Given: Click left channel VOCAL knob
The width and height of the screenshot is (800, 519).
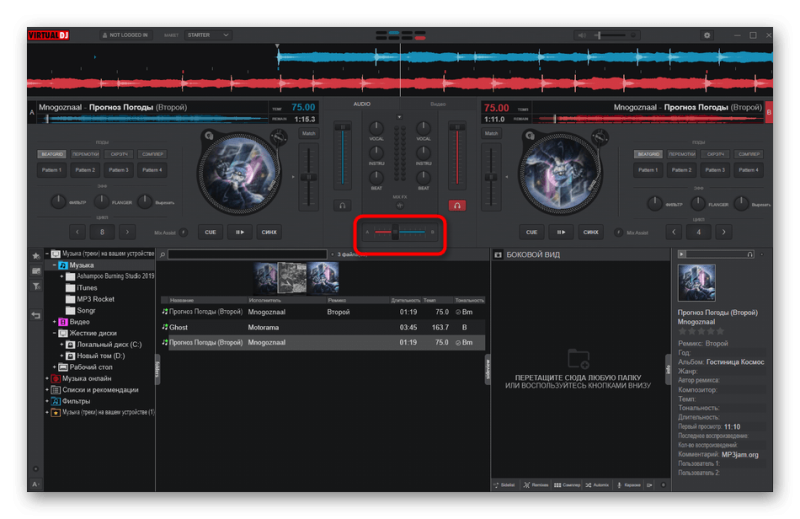Looking at the screenshot, I should click(x=376, y=128).
